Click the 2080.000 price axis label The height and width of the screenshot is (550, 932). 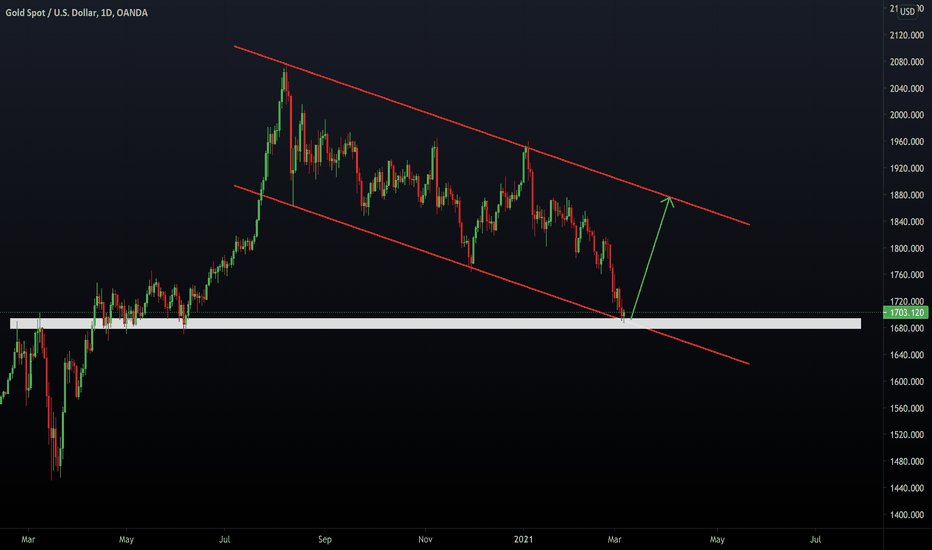click(x=906, y=62)
